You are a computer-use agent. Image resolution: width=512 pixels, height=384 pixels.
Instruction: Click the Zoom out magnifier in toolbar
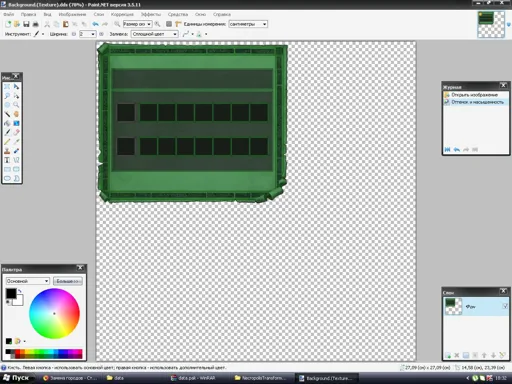(117, 24)
